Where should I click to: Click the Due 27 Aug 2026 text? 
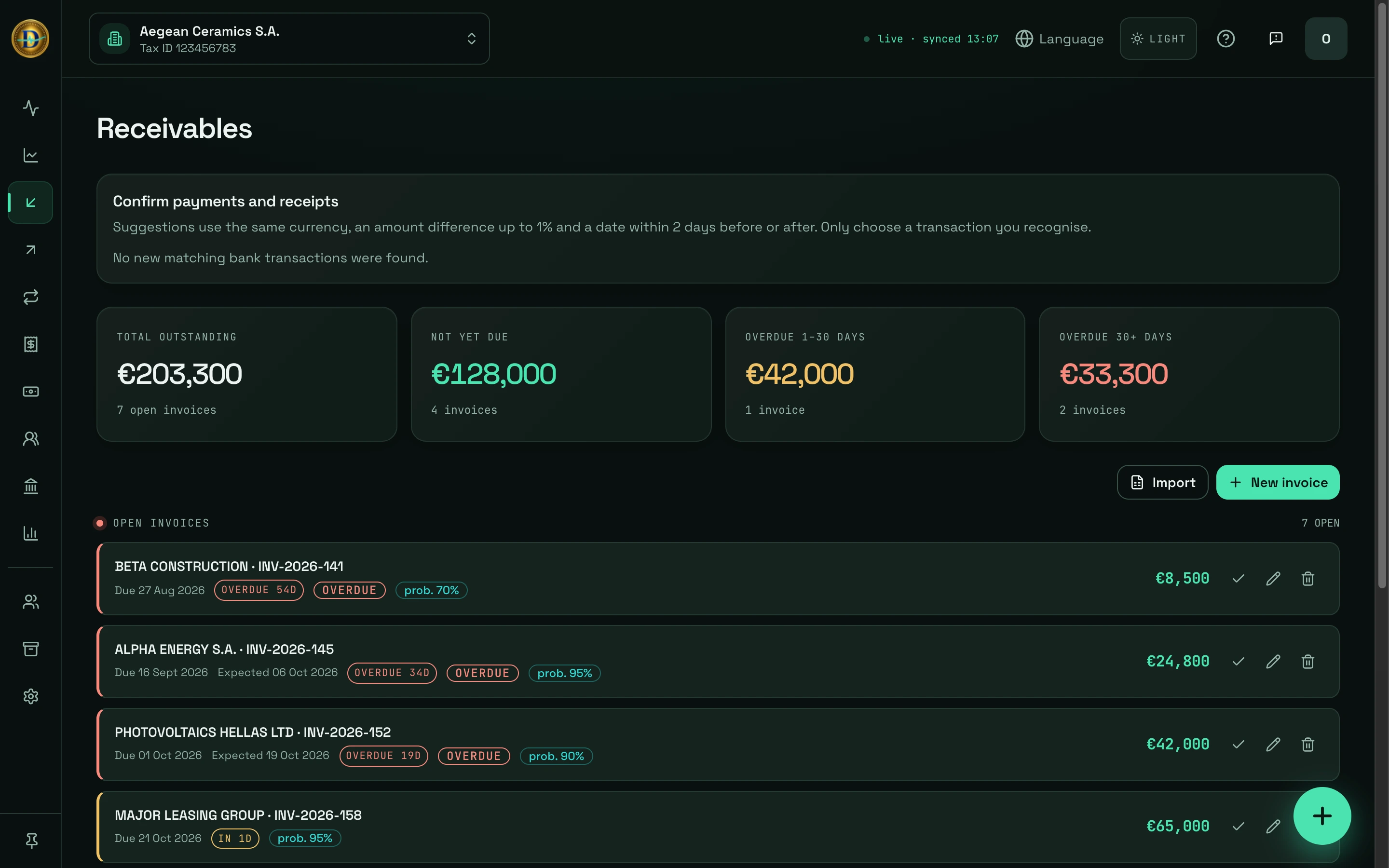pos(160,590)
